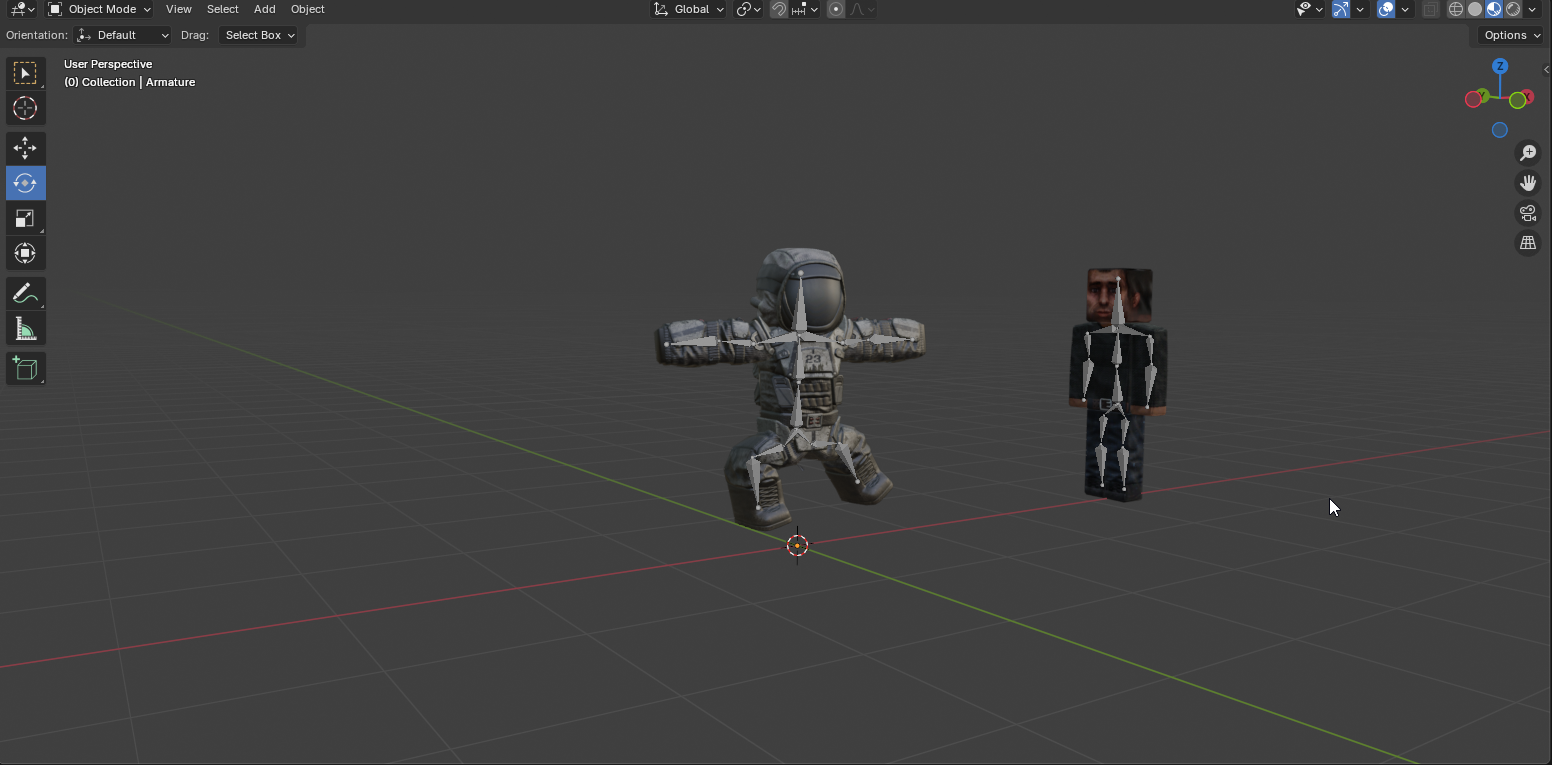Select the Annotate pencil tool
1552x765 pixels.
(x=25, y=293)
